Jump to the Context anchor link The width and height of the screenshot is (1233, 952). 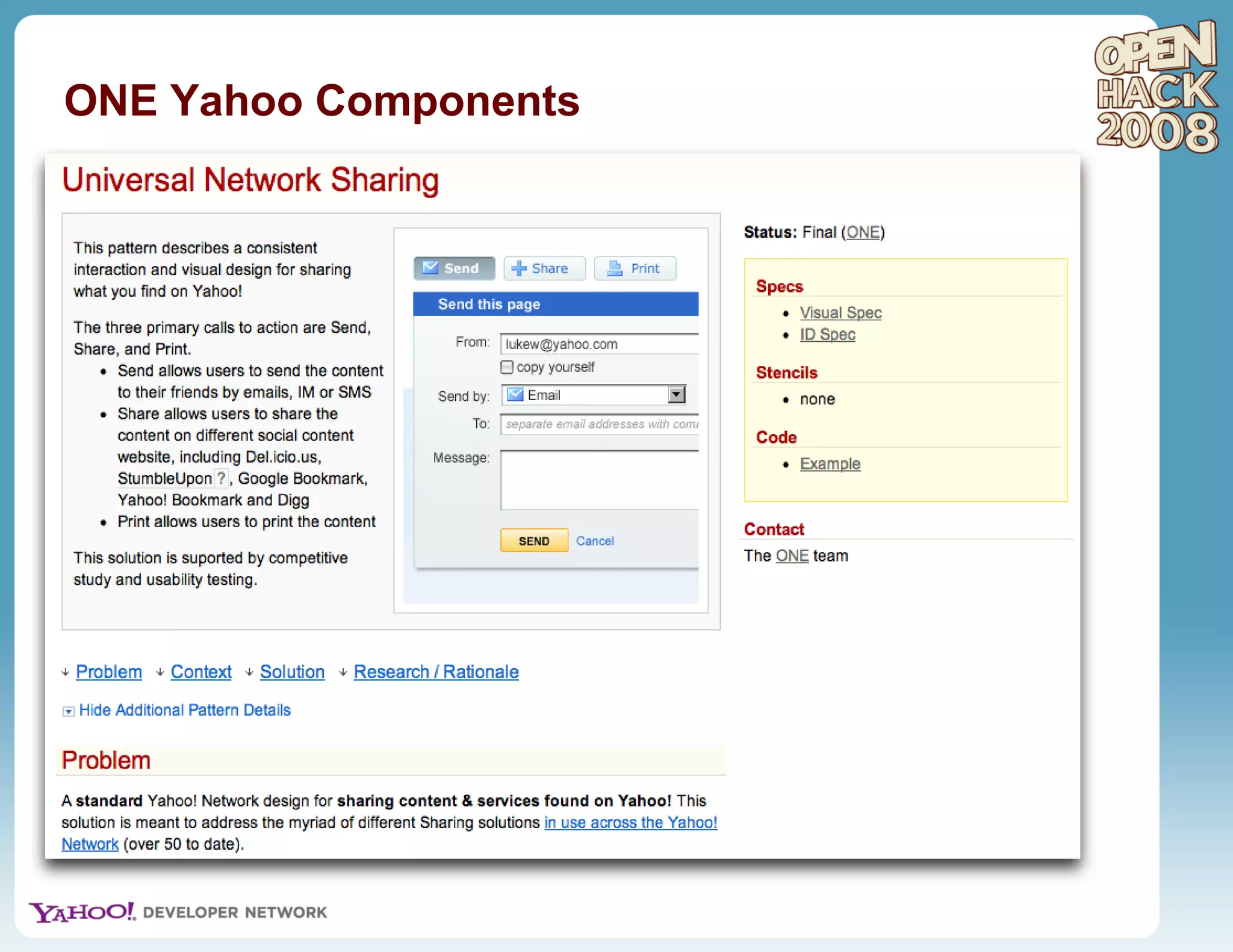click(x=201, y=672)
